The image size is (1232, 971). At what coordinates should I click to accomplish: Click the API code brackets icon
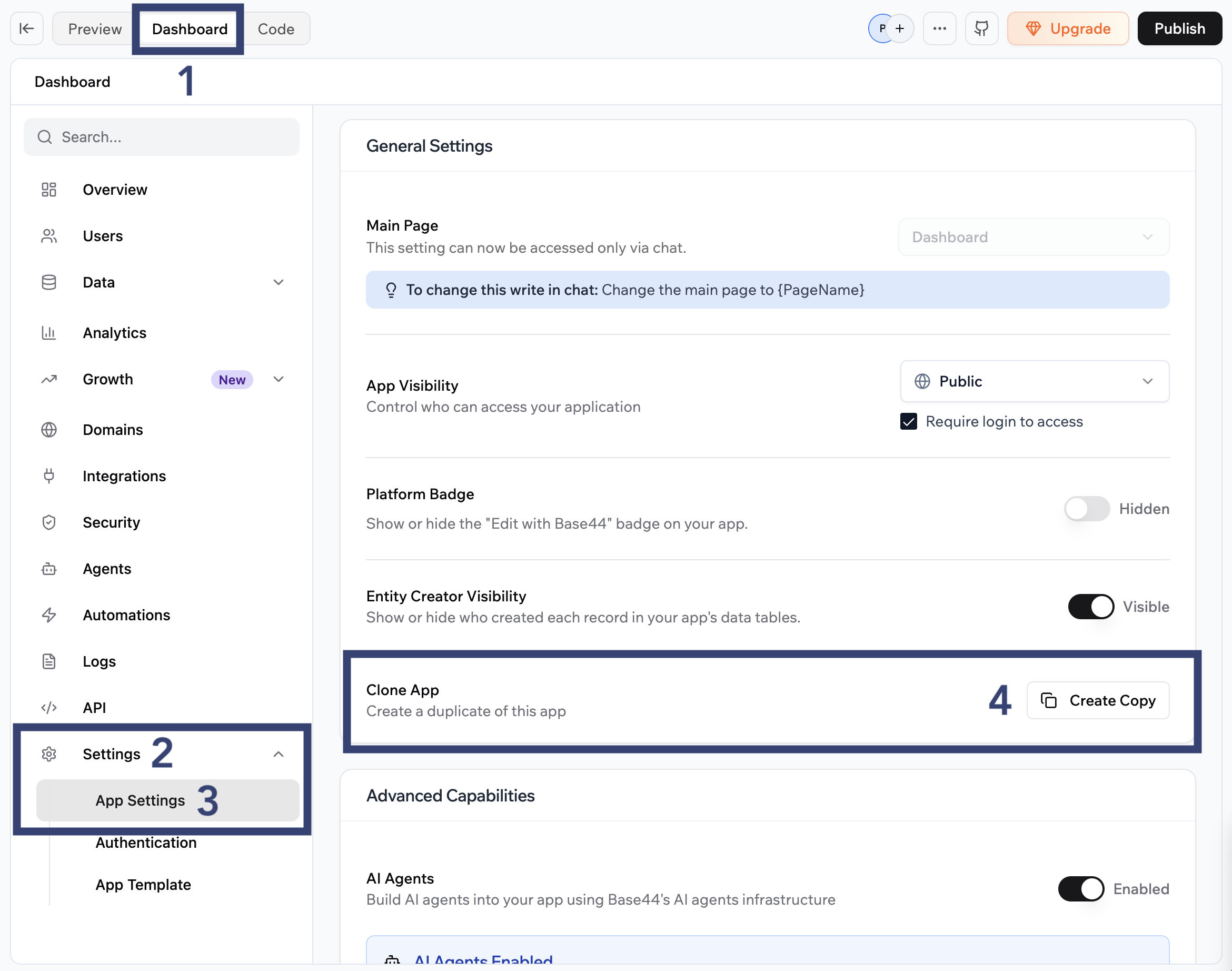pos(49,708)
